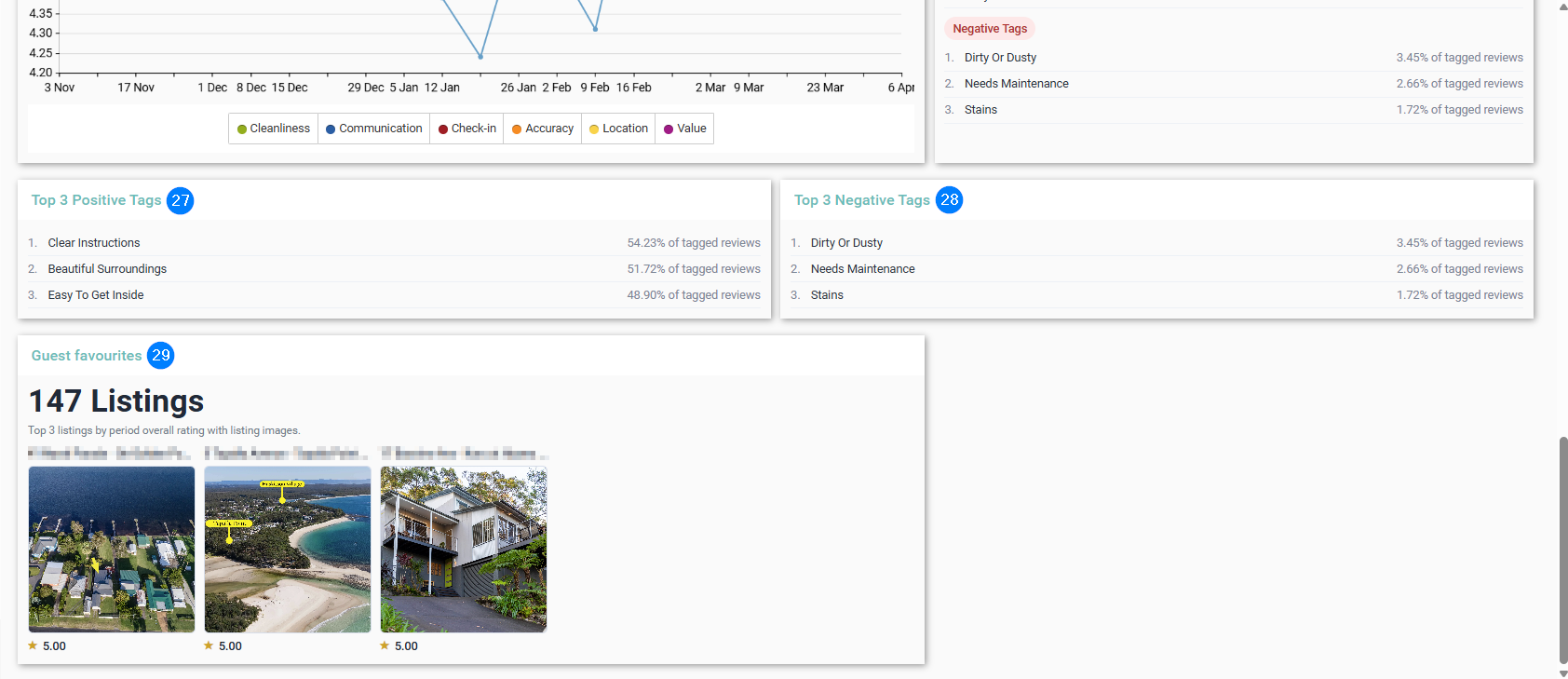The image size is (1568, 679).
Task: Click the star rating under second listing
Action: click(223, 645)
